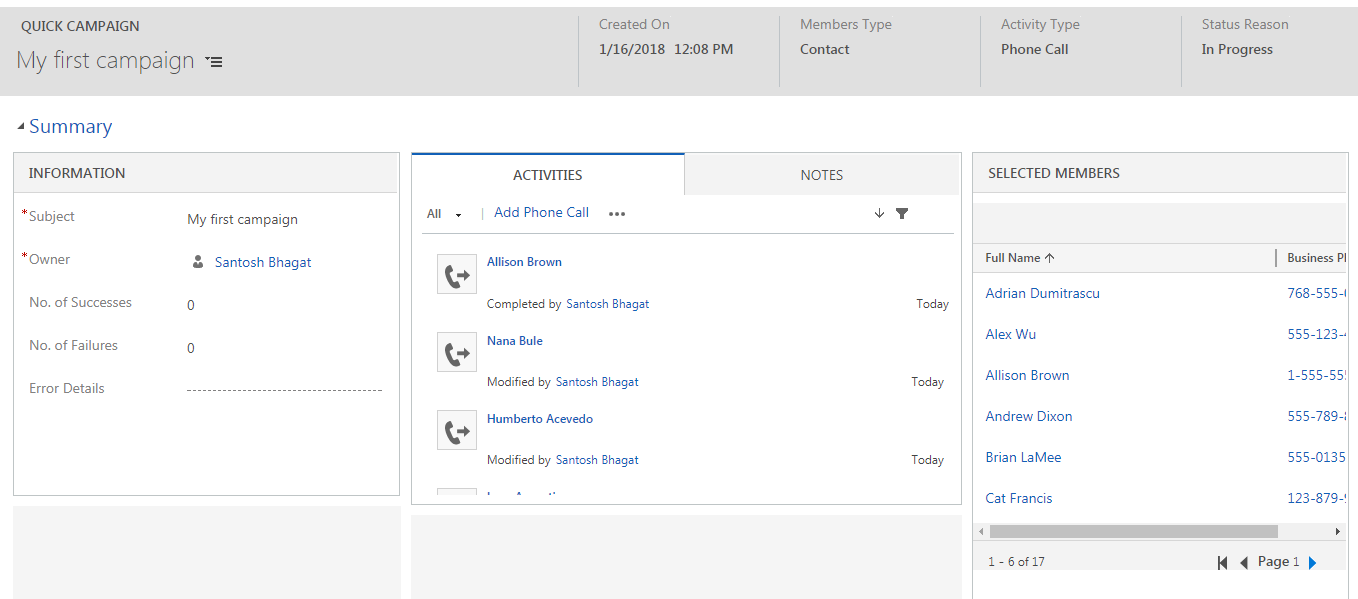Click Add Phone Call
The height and width of the screenshot is (599, 1358).
[541, 213]
